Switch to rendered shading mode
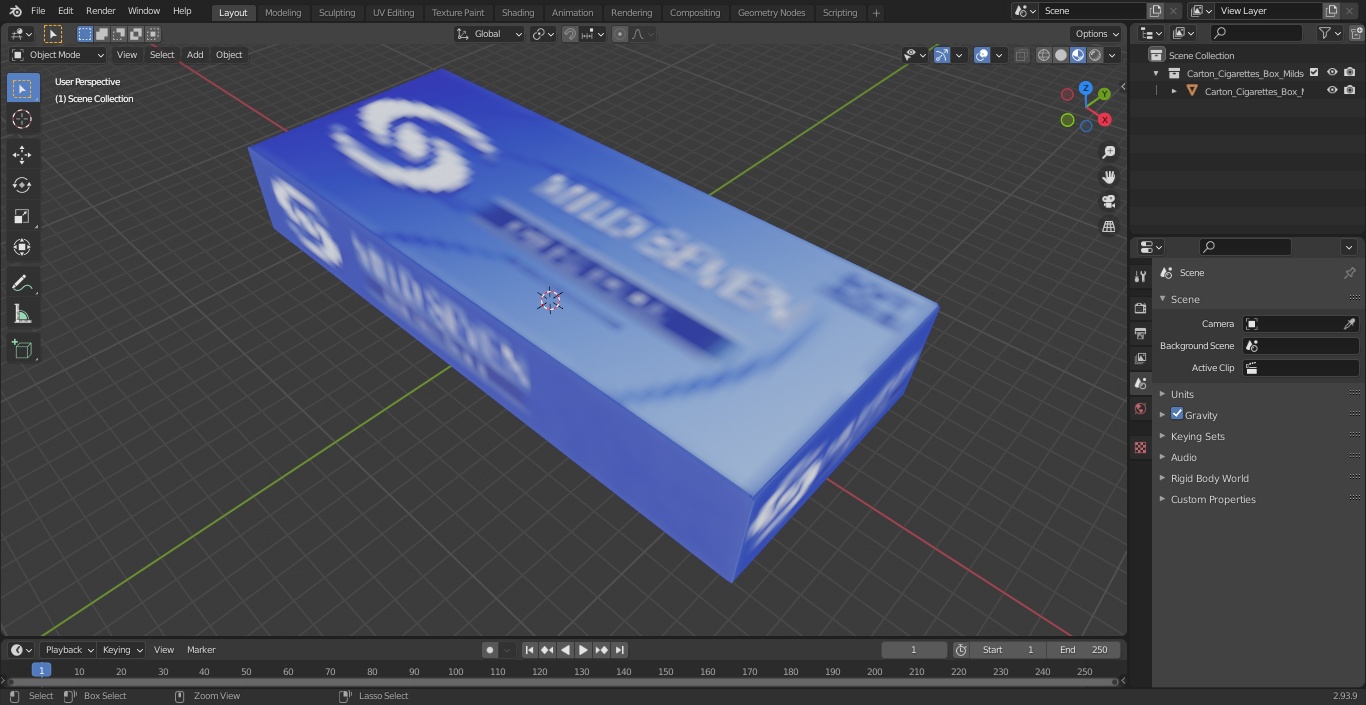 [x=1095, y=55]
